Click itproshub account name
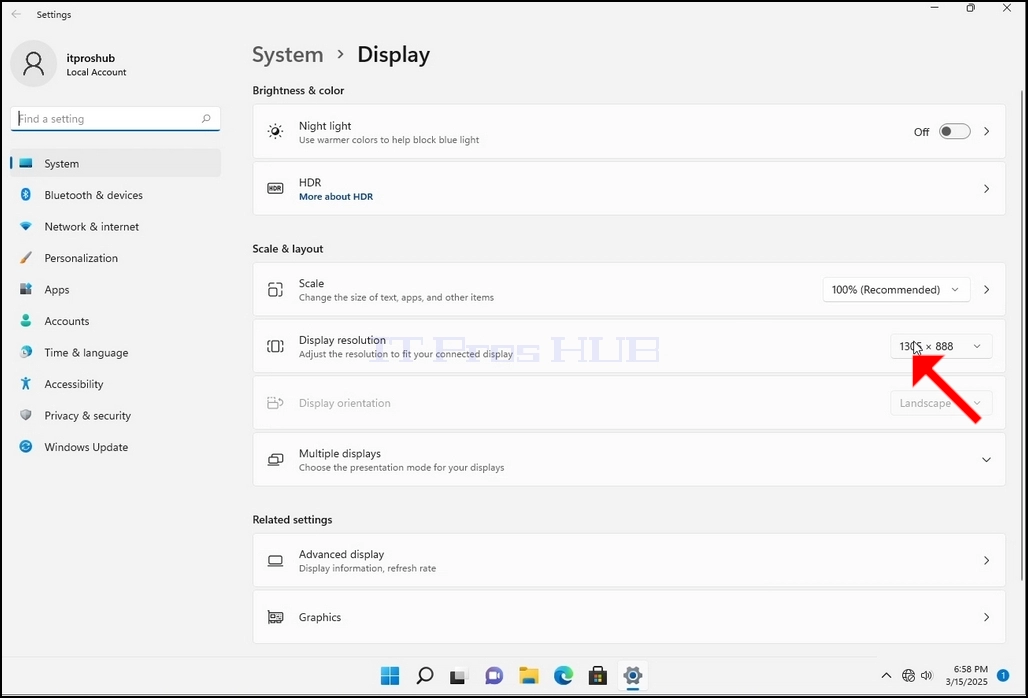 click(90, 58)
